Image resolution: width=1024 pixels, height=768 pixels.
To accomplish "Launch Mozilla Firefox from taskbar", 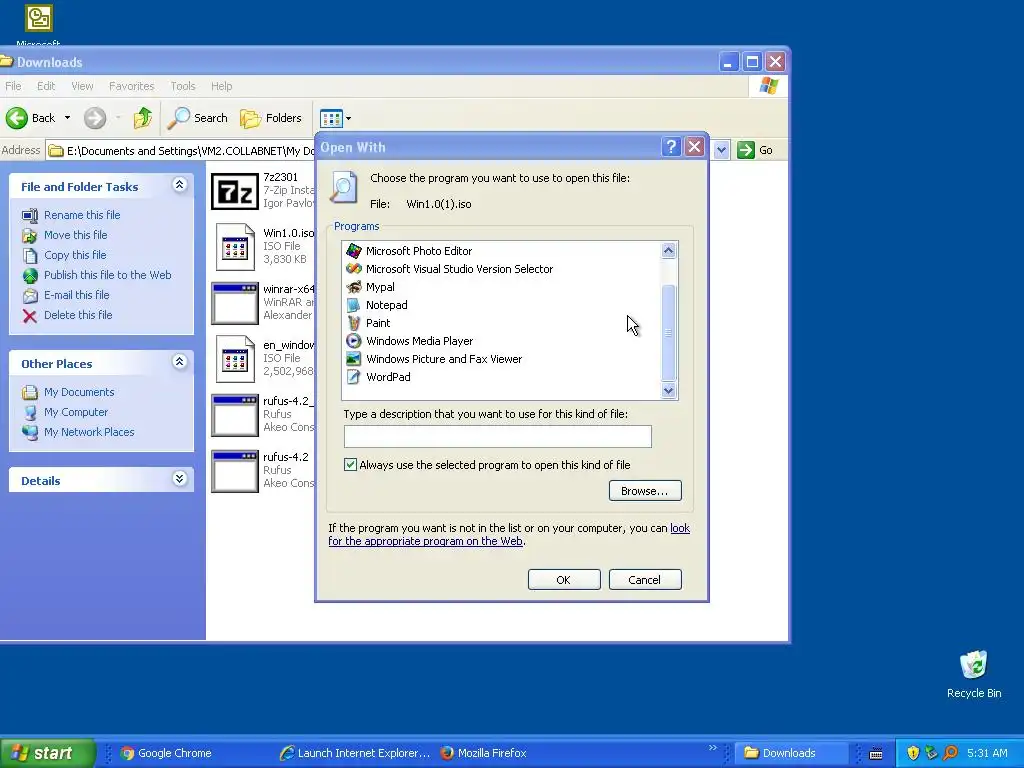I will [x=483, y=753].
